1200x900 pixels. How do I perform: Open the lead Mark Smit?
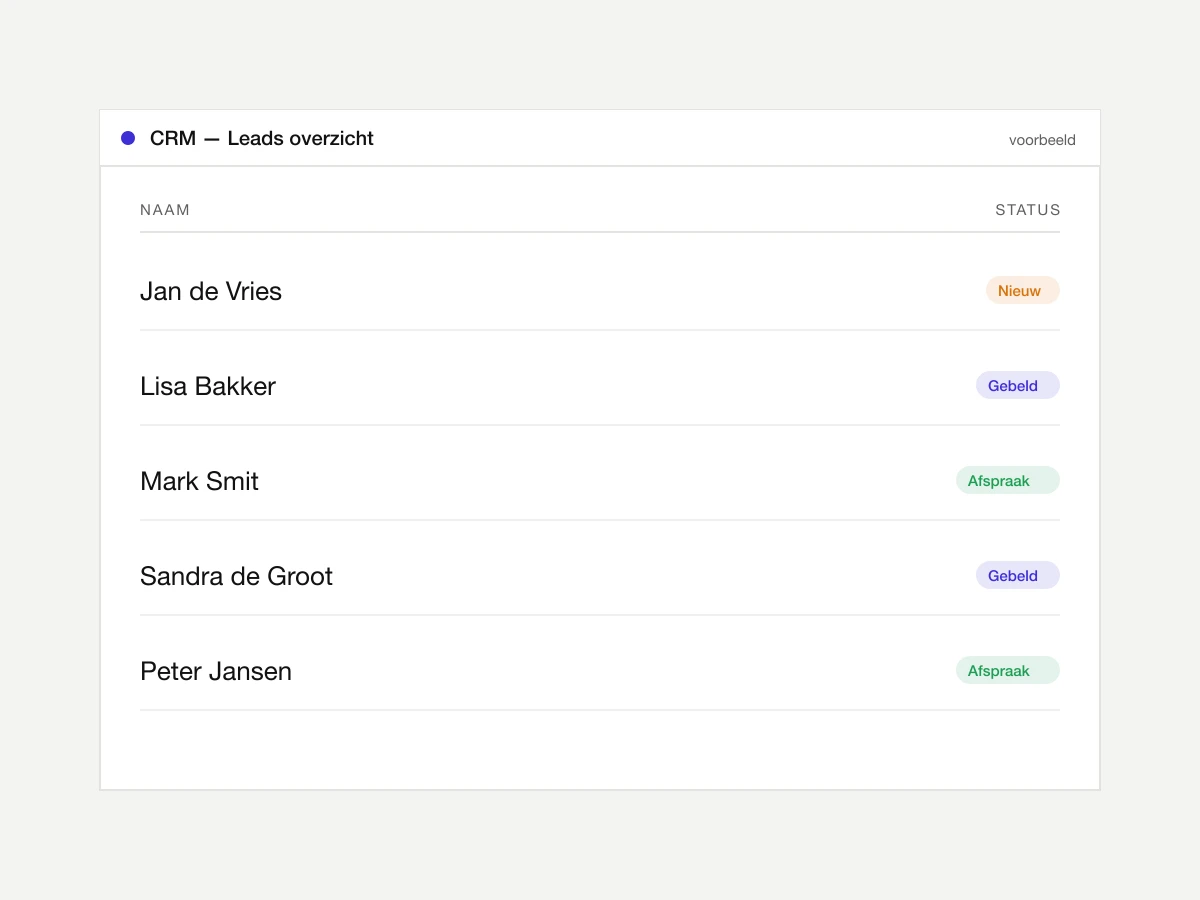[200, 481]
